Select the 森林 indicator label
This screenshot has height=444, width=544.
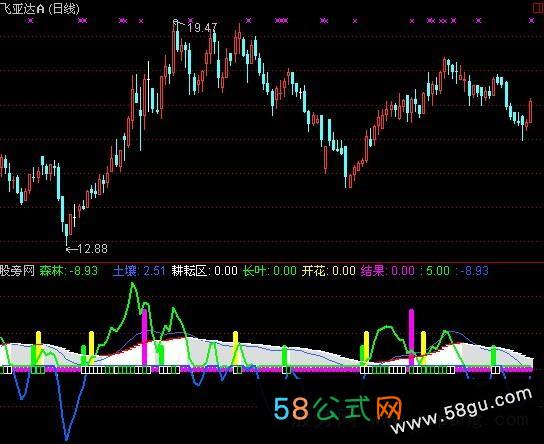point(51,271)
